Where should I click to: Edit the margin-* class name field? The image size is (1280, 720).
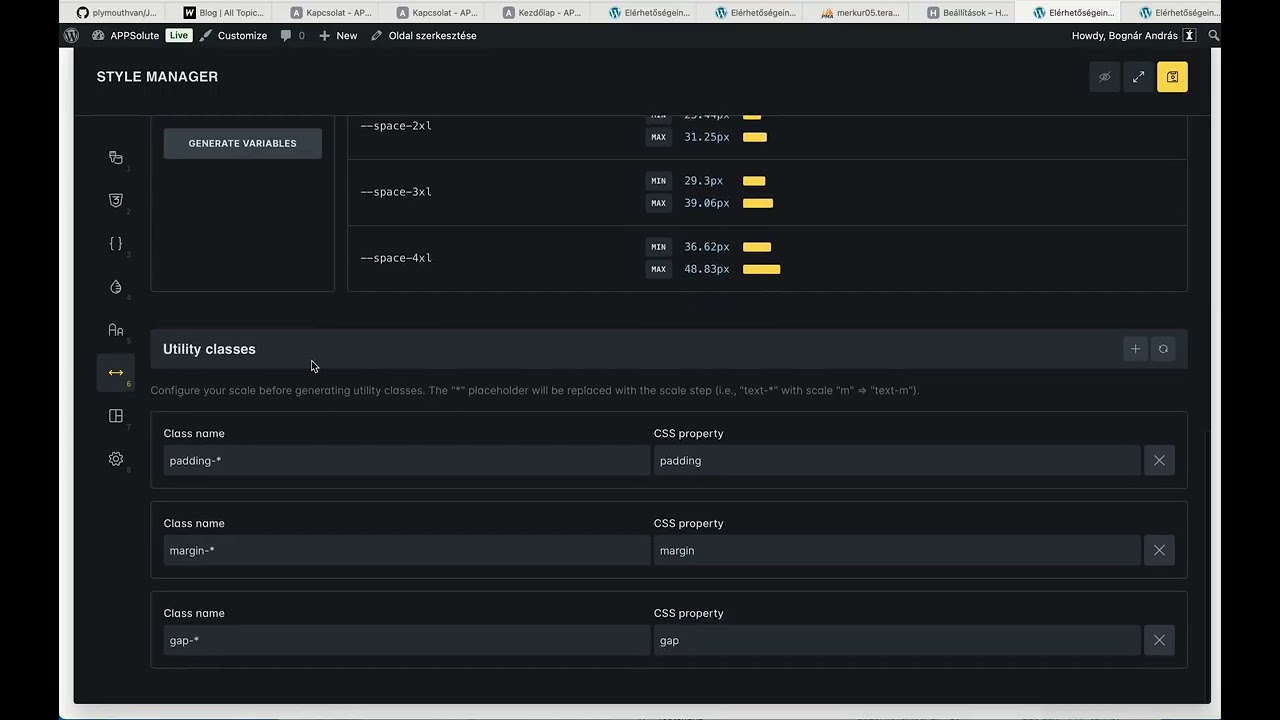(x=407, y=551)
